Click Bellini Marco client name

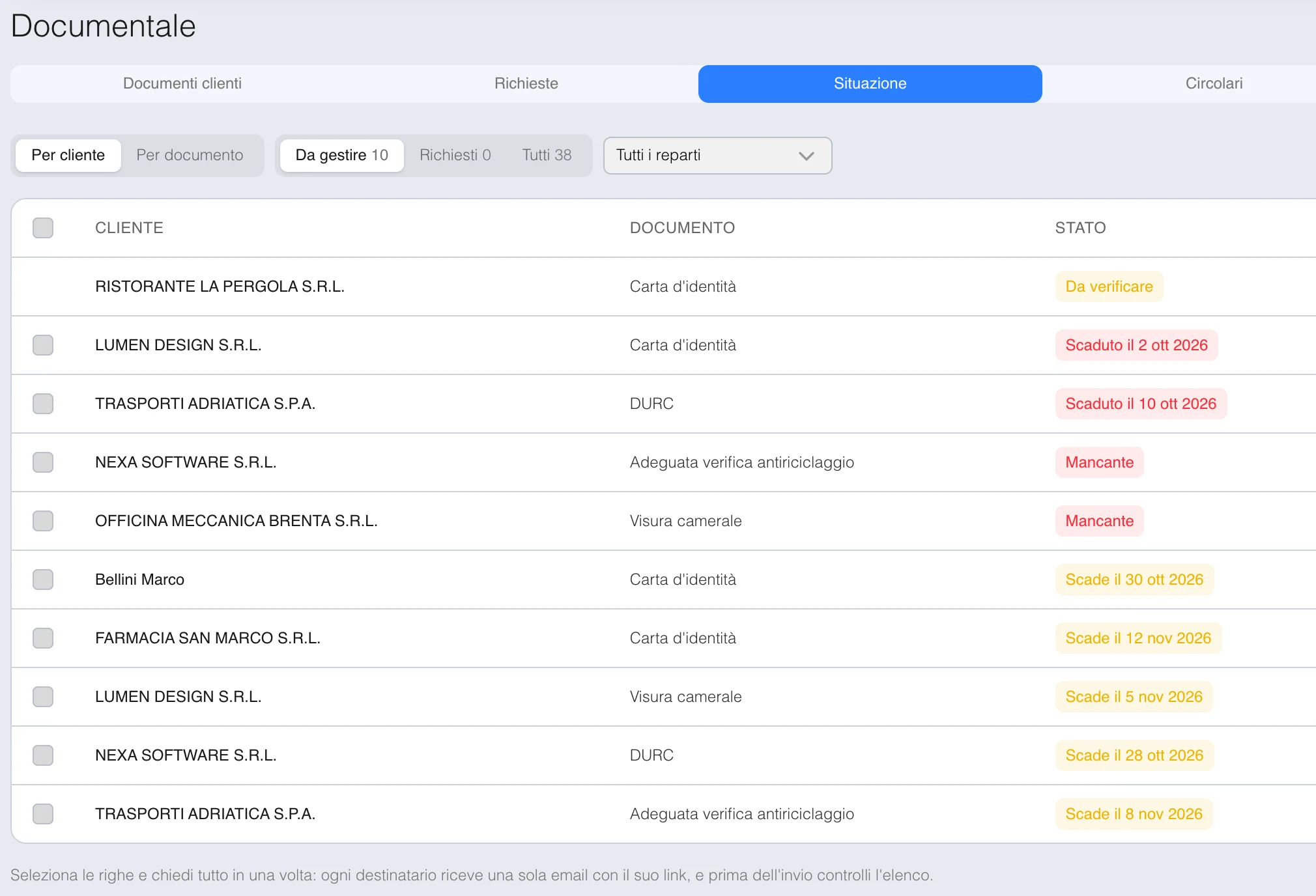click(139, 580)
